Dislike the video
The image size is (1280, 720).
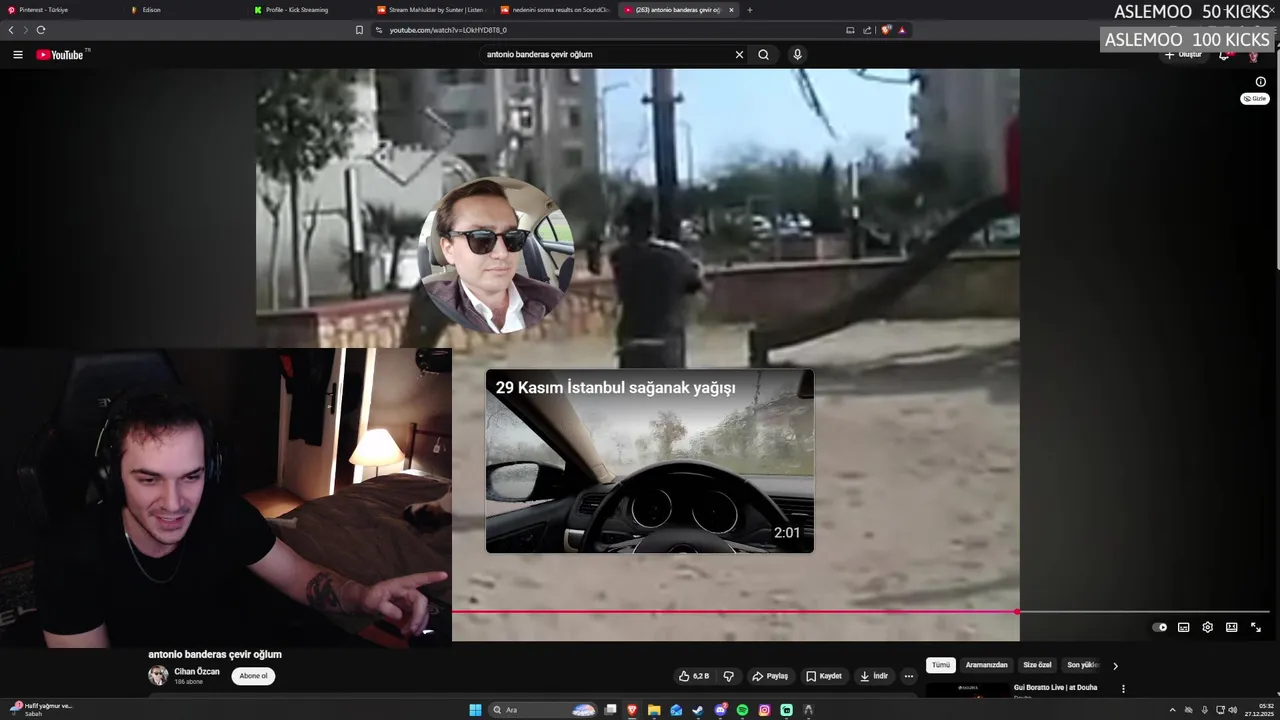tap(728, 676)
